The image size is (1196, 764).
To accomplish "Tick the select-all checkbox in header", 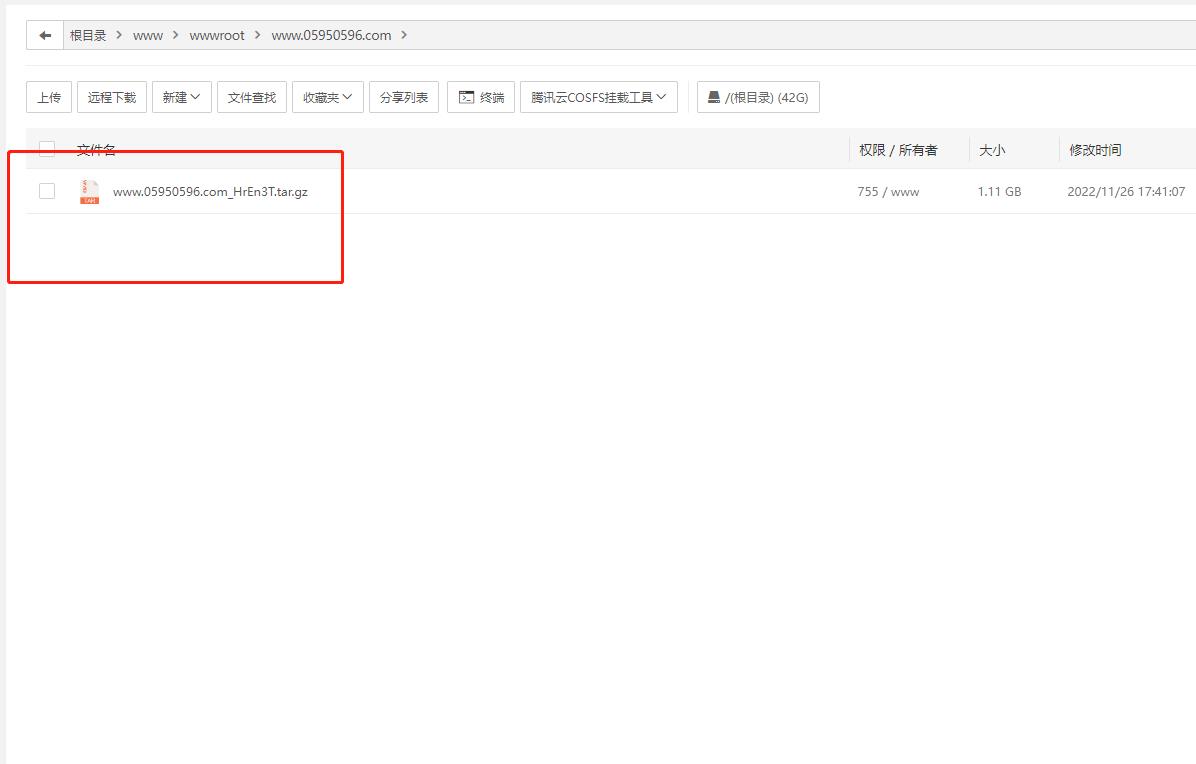I will pos(47,149).
